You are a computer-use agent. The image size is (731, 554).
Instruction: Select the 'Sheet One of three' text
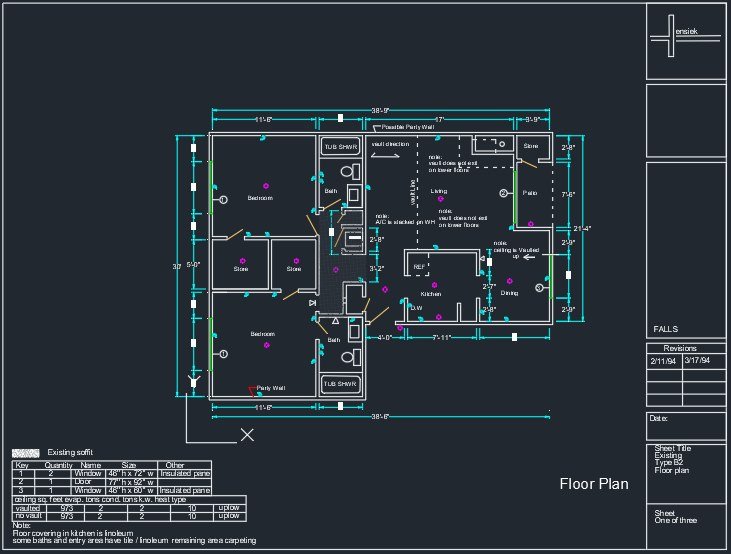pos(675,517)
